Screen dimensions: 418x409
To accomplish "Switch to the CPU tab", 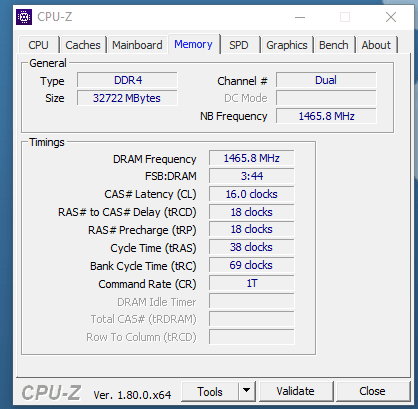I will point(39,45).
